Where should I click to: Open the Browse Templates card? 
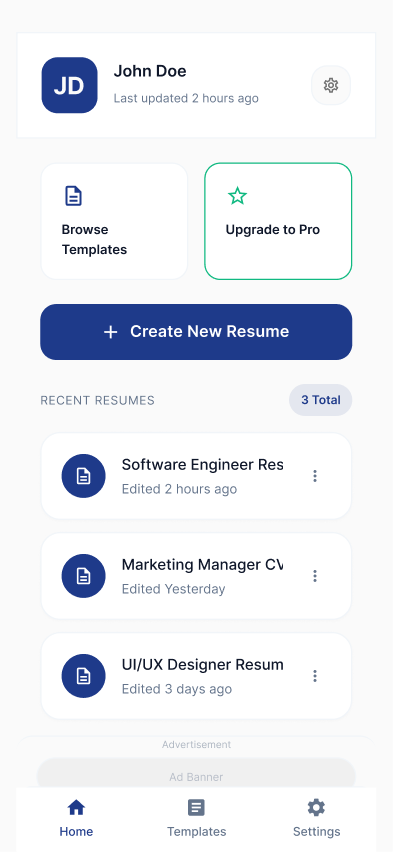[114, 221]
